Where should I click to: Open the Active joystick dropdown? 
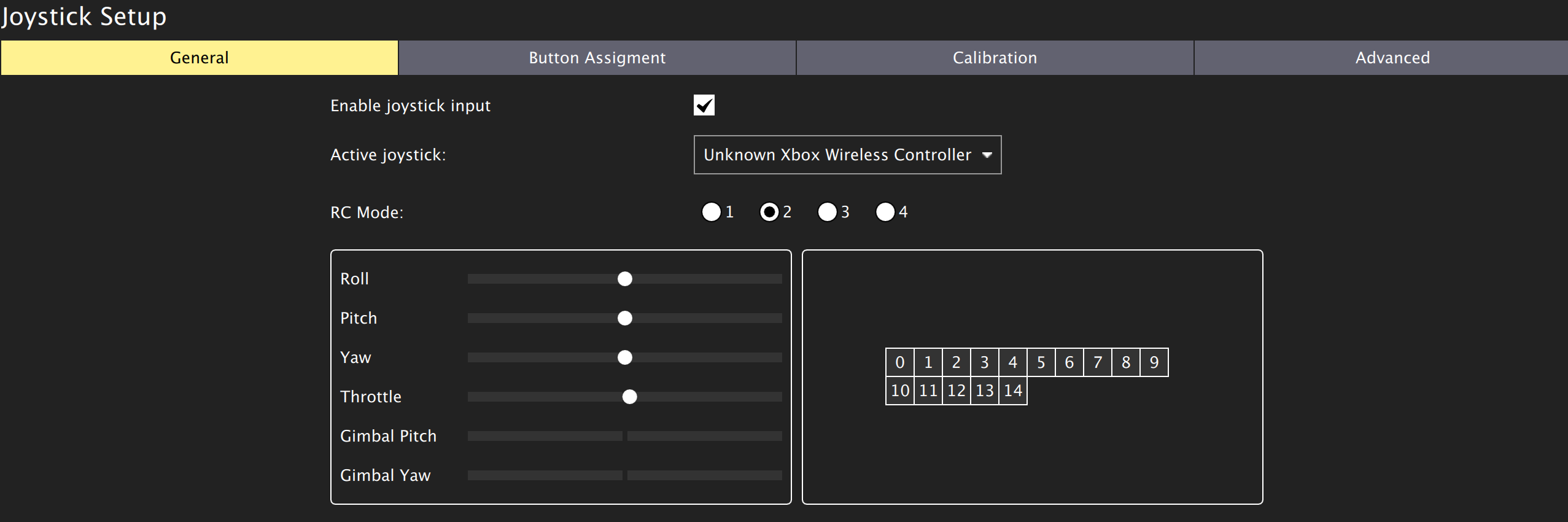tap(847, 155)
